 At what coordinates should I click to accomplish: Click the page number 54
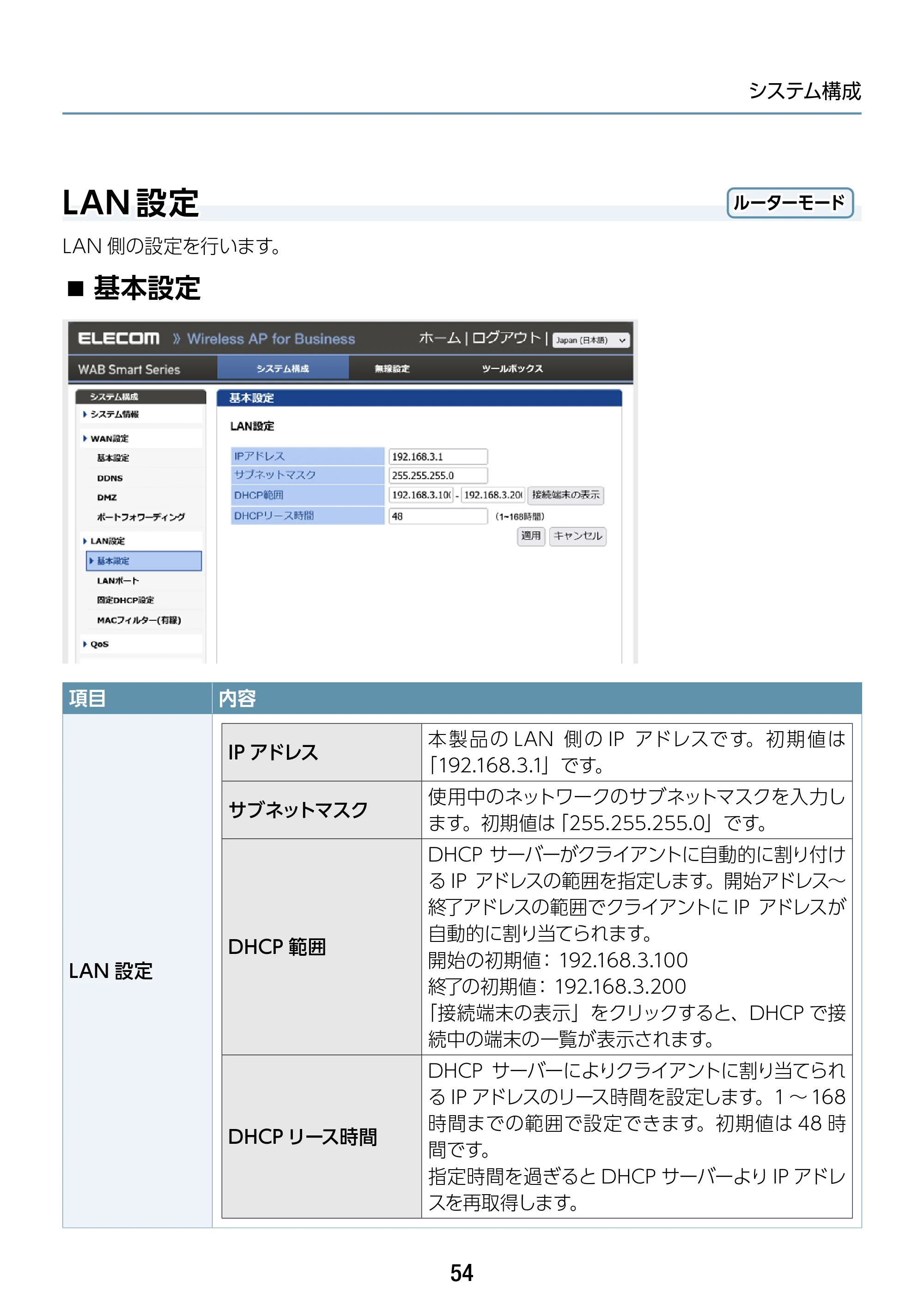click(x=462, y=1273)
